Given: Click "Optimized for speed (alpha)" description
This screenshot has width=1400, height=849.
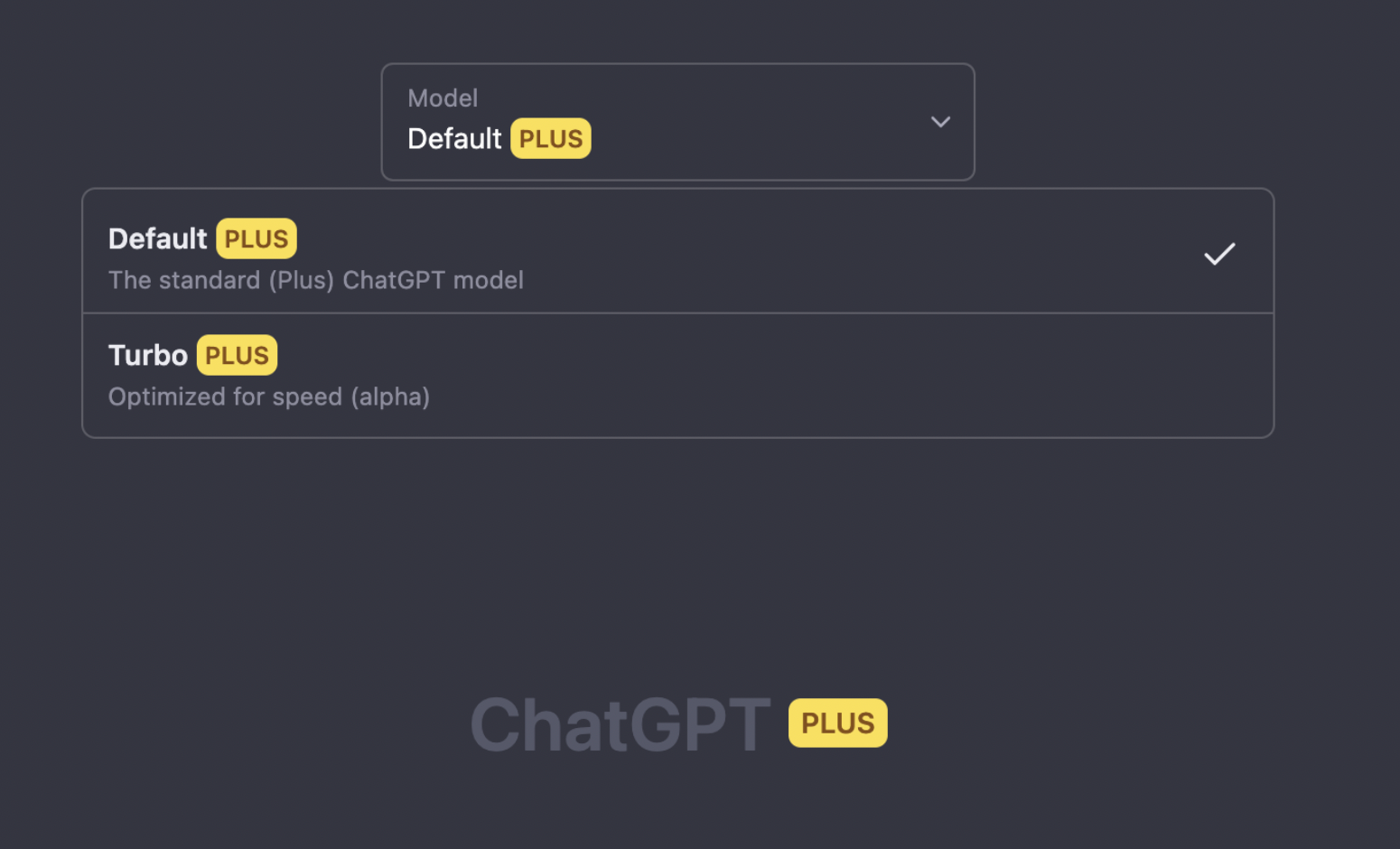Looking at the screenshot, I should (269, 397).
